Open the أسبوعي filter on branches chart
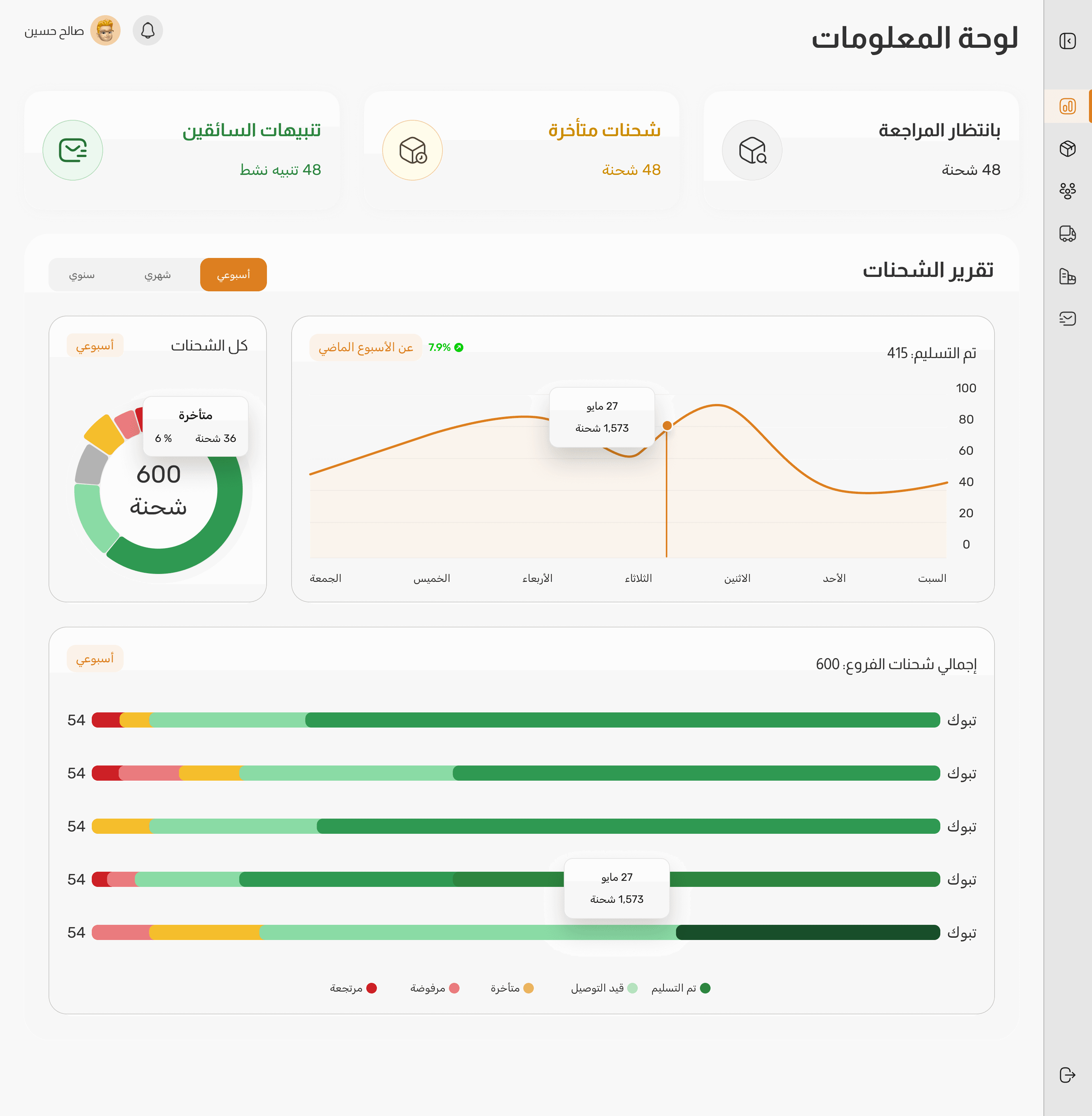This screenshot has height=1116, width=1092. coord(95,659)
